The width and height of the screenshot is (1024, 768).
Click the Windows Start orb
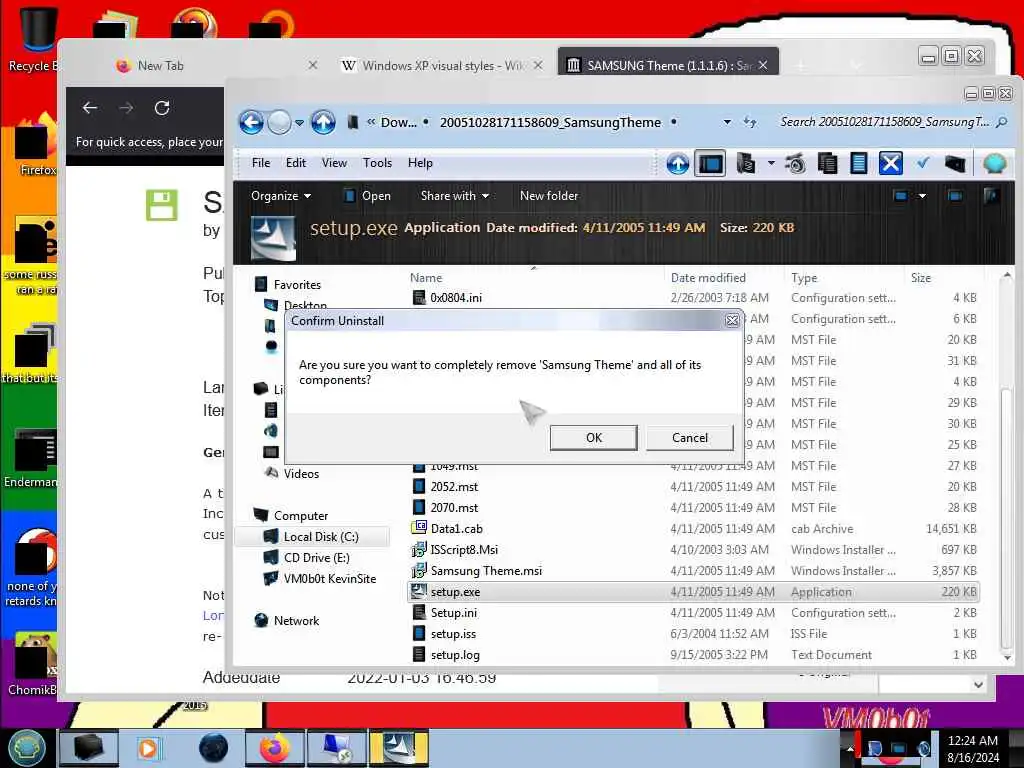click(x=26, y=747)
